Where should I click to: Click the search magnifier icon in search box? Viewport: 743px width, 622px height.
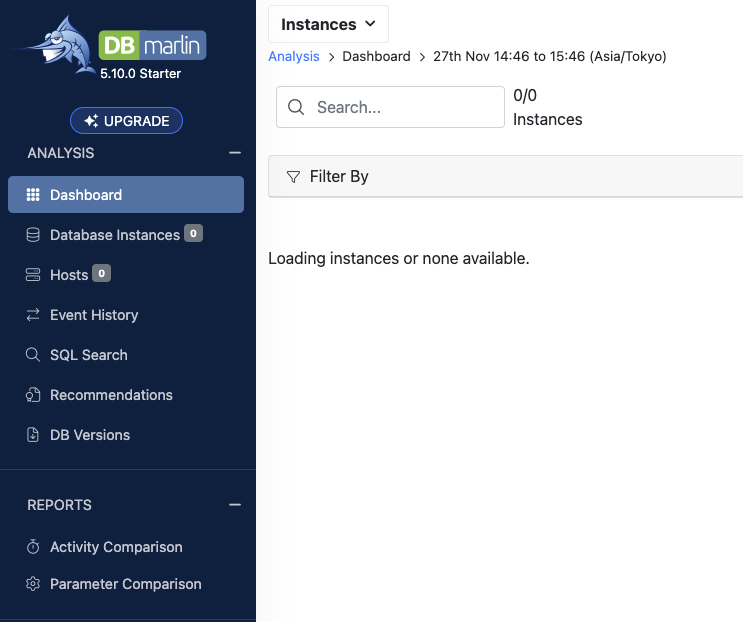[x=296, y=107]
